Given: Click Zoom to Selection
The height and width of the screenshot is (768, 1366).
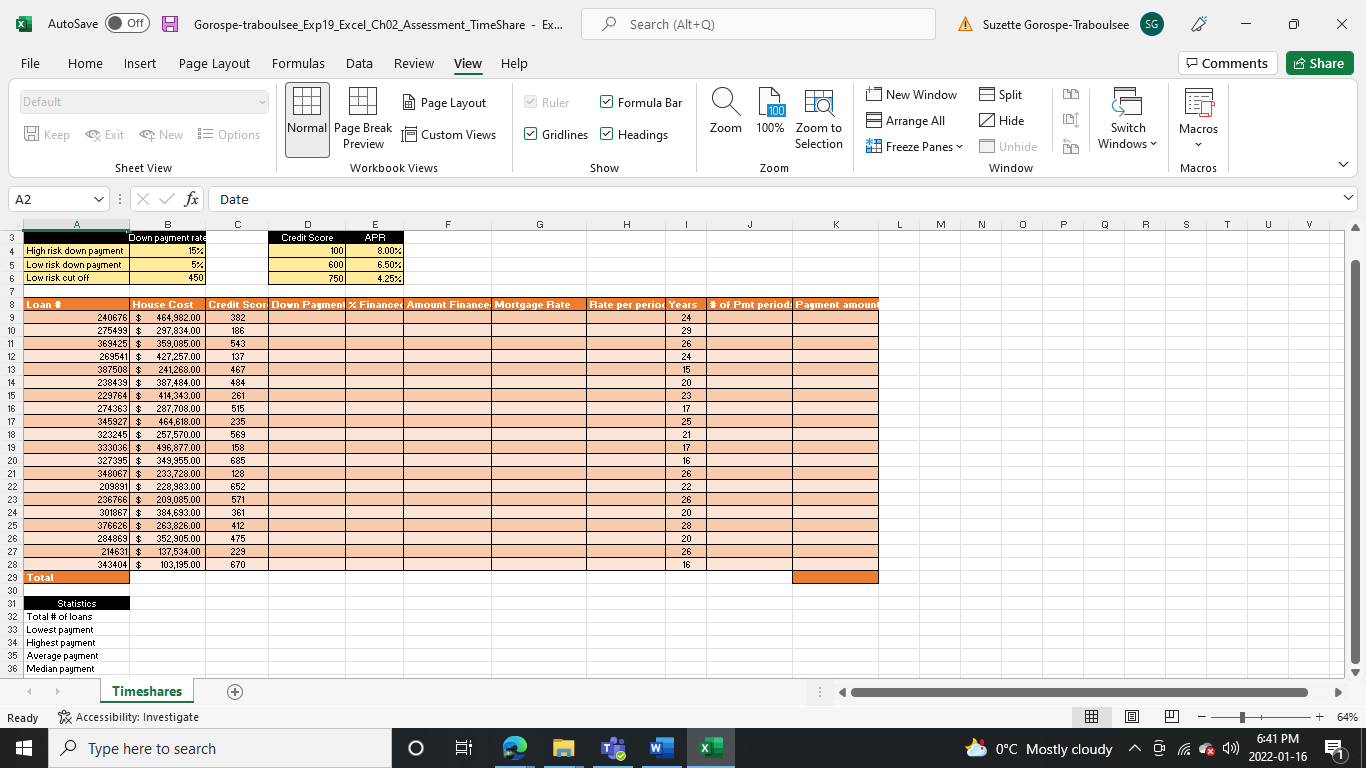Looking at the screenshot, I should [819, 119].
